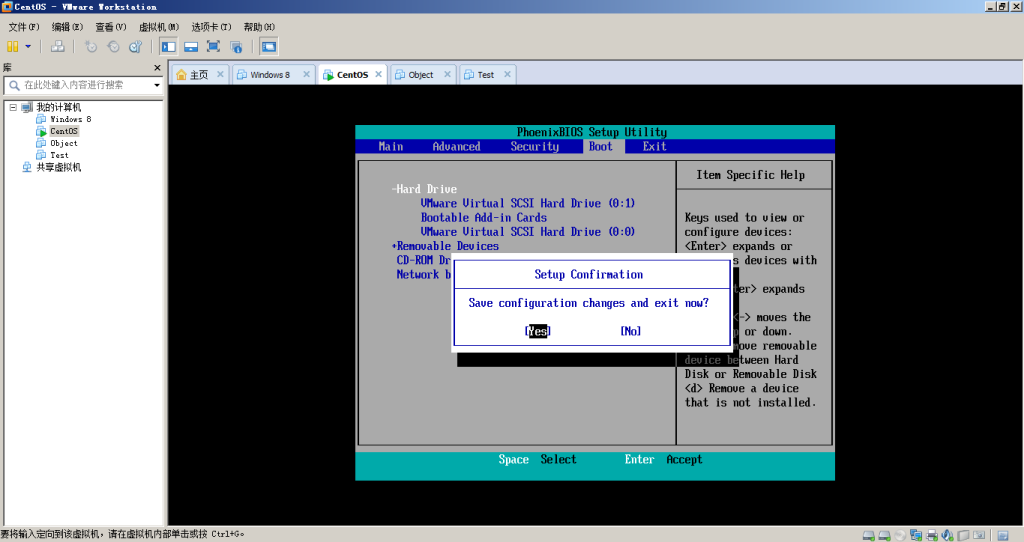Click the CentOS tab VM icon
Viewport: 1024px width, 542px height.
(x=328, y=75)
